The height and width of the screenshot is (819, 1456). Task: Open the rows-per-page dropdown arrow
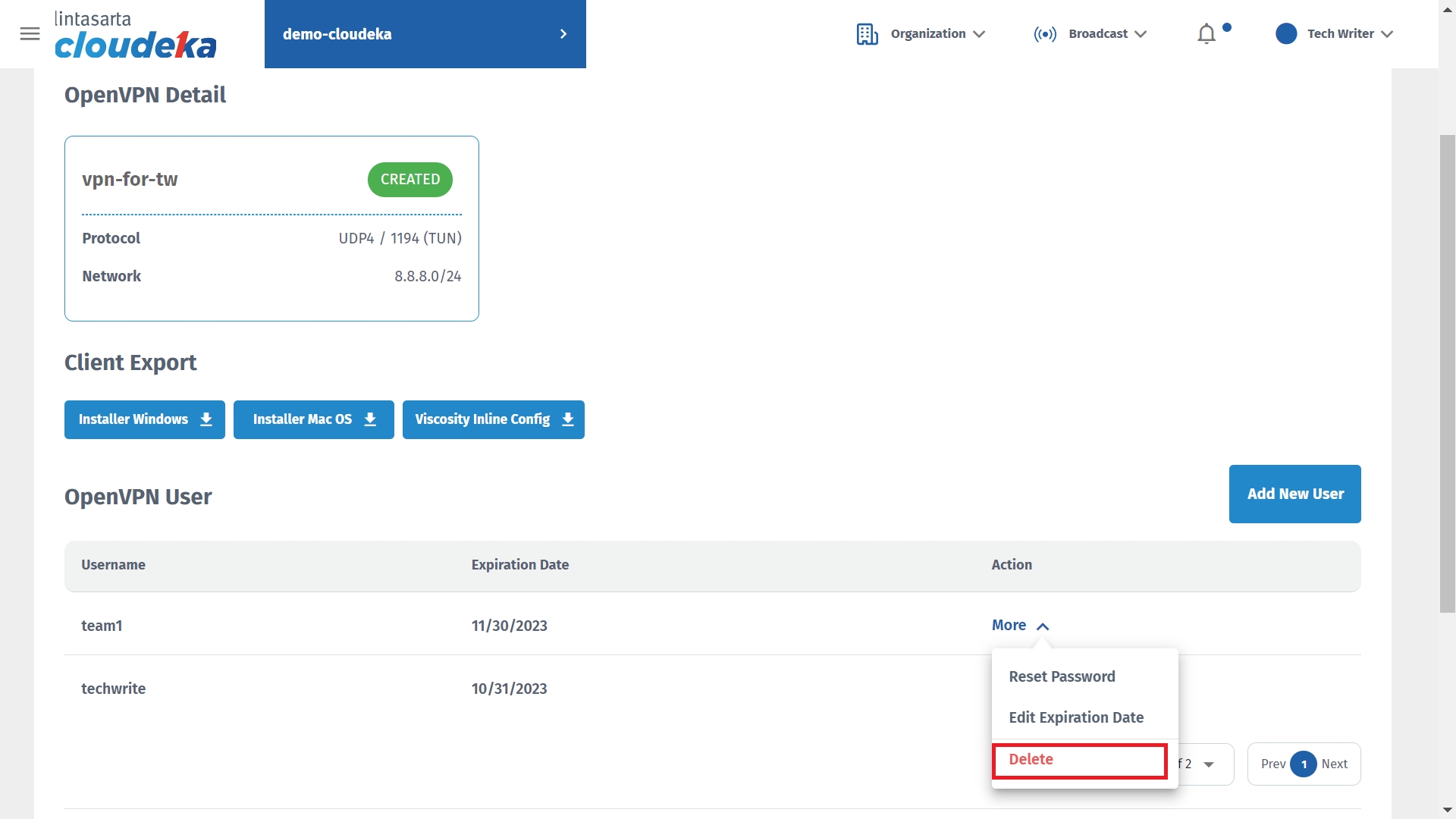(1209, 764)
